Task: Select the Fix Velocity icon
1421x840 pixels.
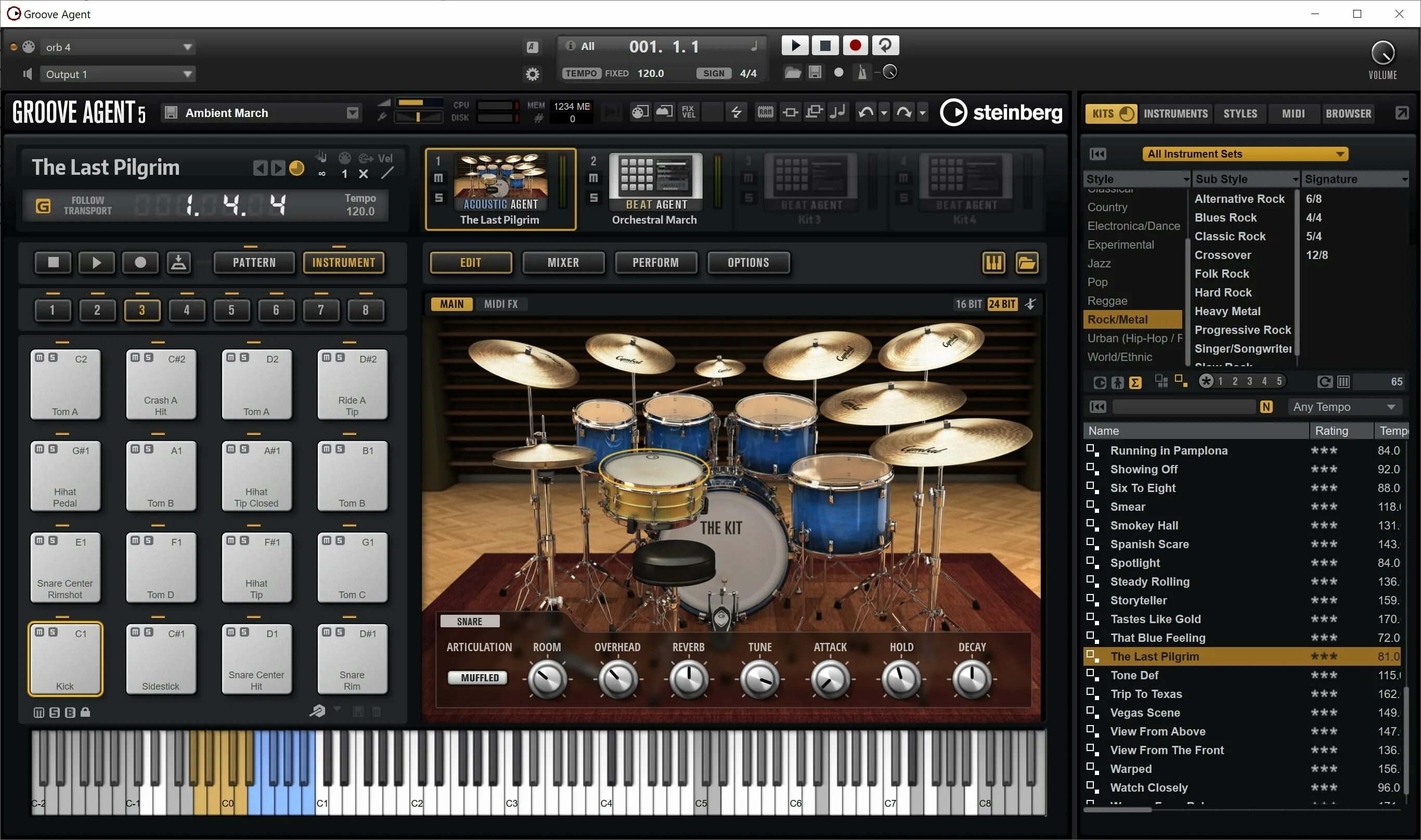Action: [x=688, y=111]
